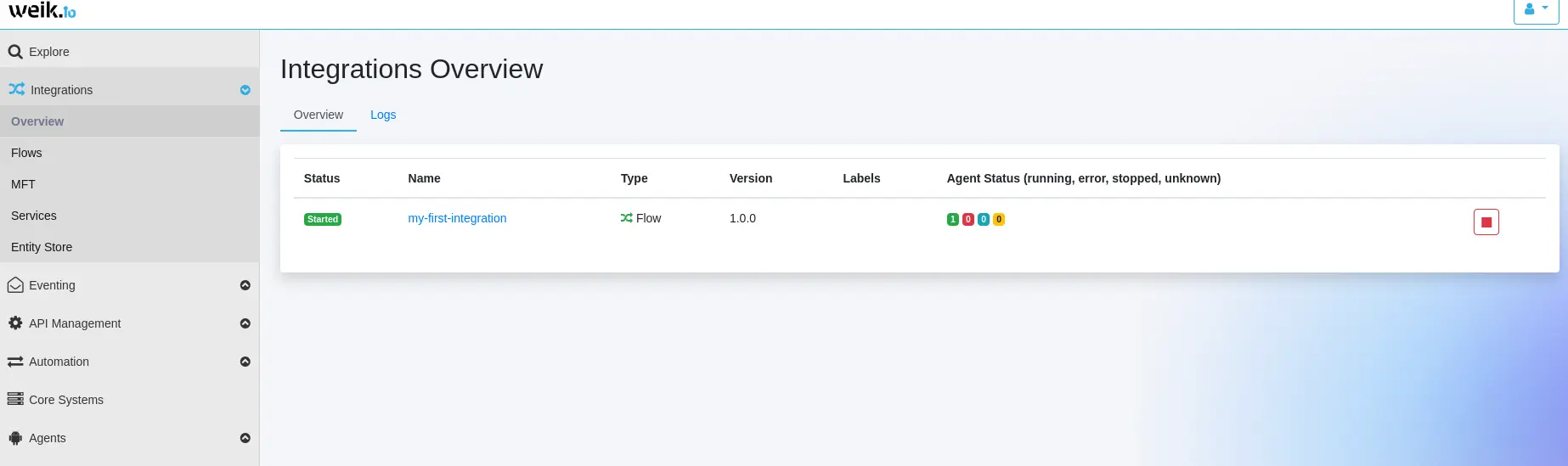The height and width of the screenshot is (466, 1568).
Task: Select Agents in the sidebar
Action: pos(47,438)
